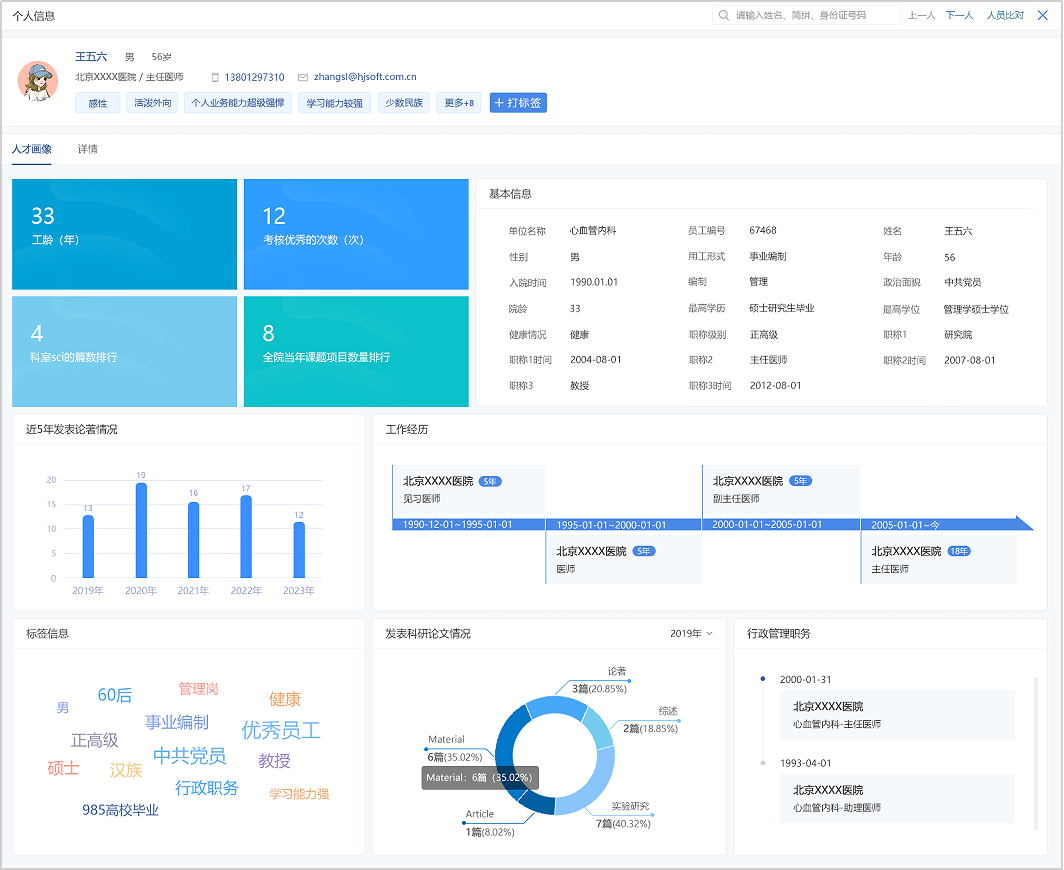
Task: Click timeline segment 1995-01-01~2000-01-01
Action: click(624, 525)
